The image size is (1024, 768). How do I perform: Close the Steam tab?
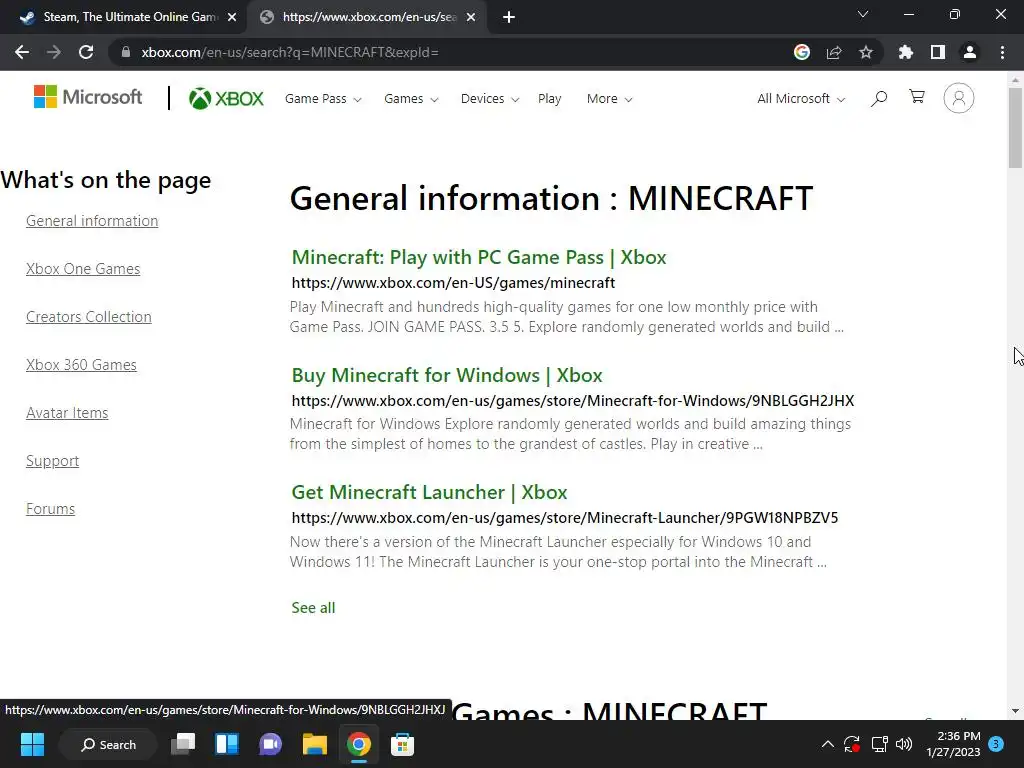click(x=232, y=17)
